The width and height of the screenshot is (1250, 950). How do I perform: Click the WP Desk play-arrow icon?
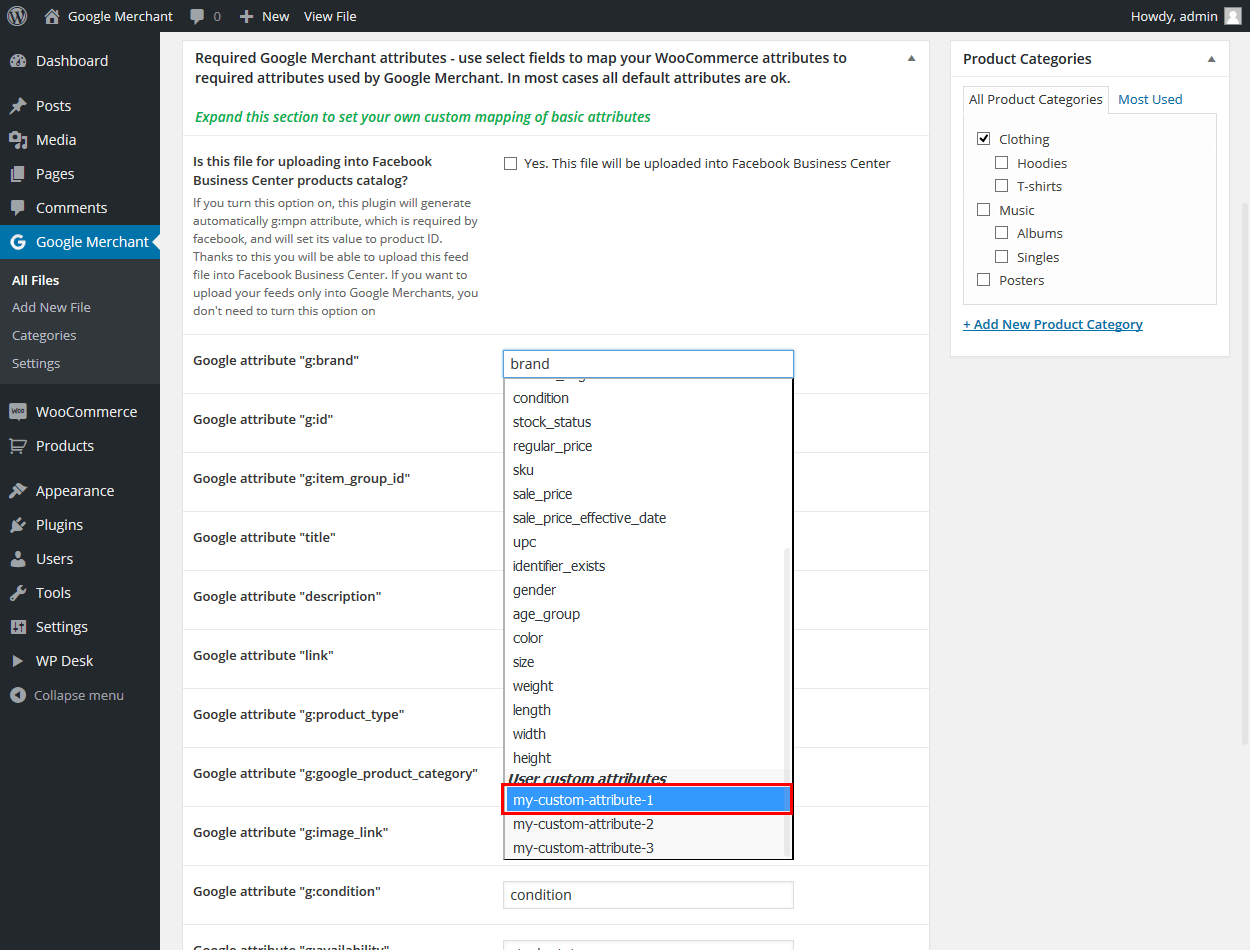[18, 661]
